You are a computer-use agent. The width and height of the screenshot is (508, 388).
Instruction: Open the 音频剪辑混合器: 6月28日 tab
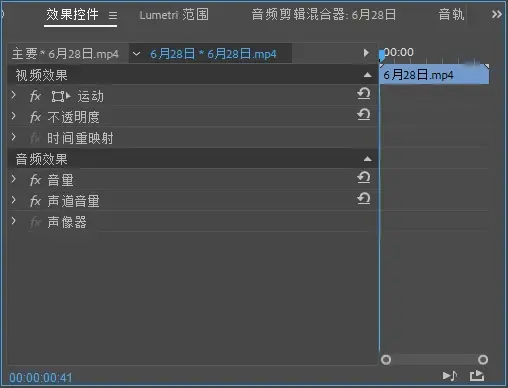coord(324,15)
